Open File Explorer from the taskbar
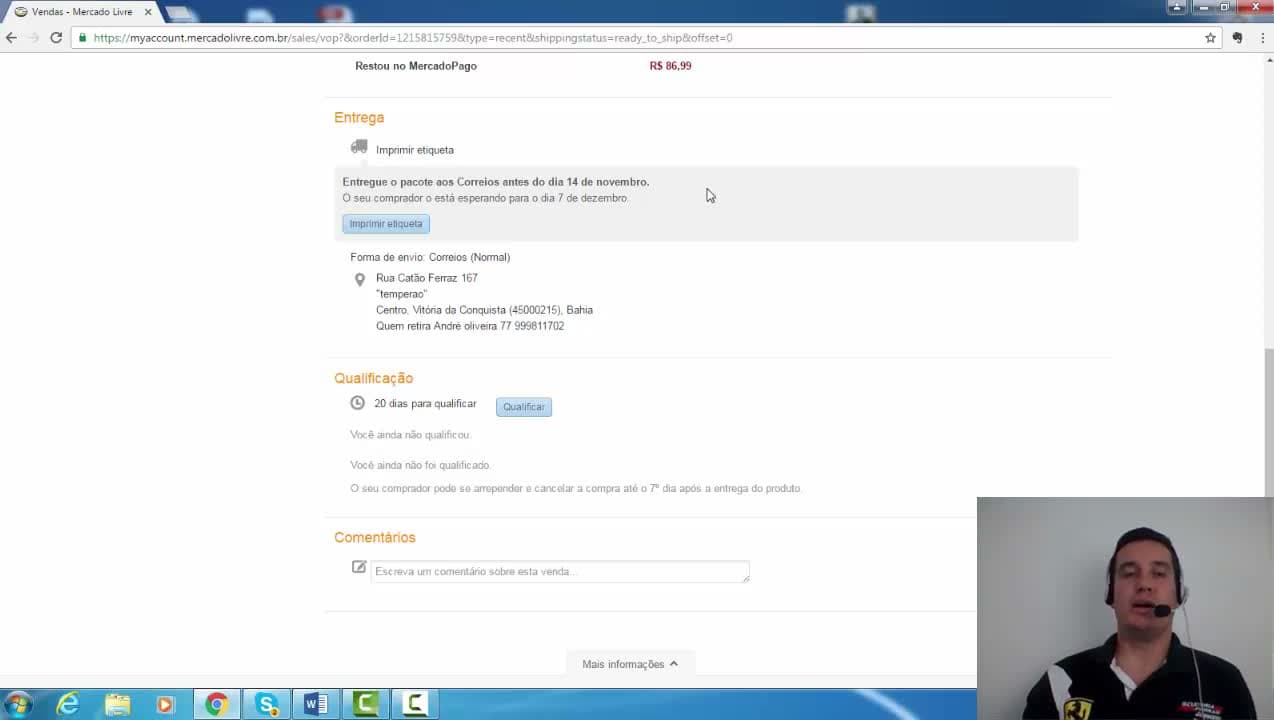1274x720 pixels. pyautogui.click(x=117, y=705)
